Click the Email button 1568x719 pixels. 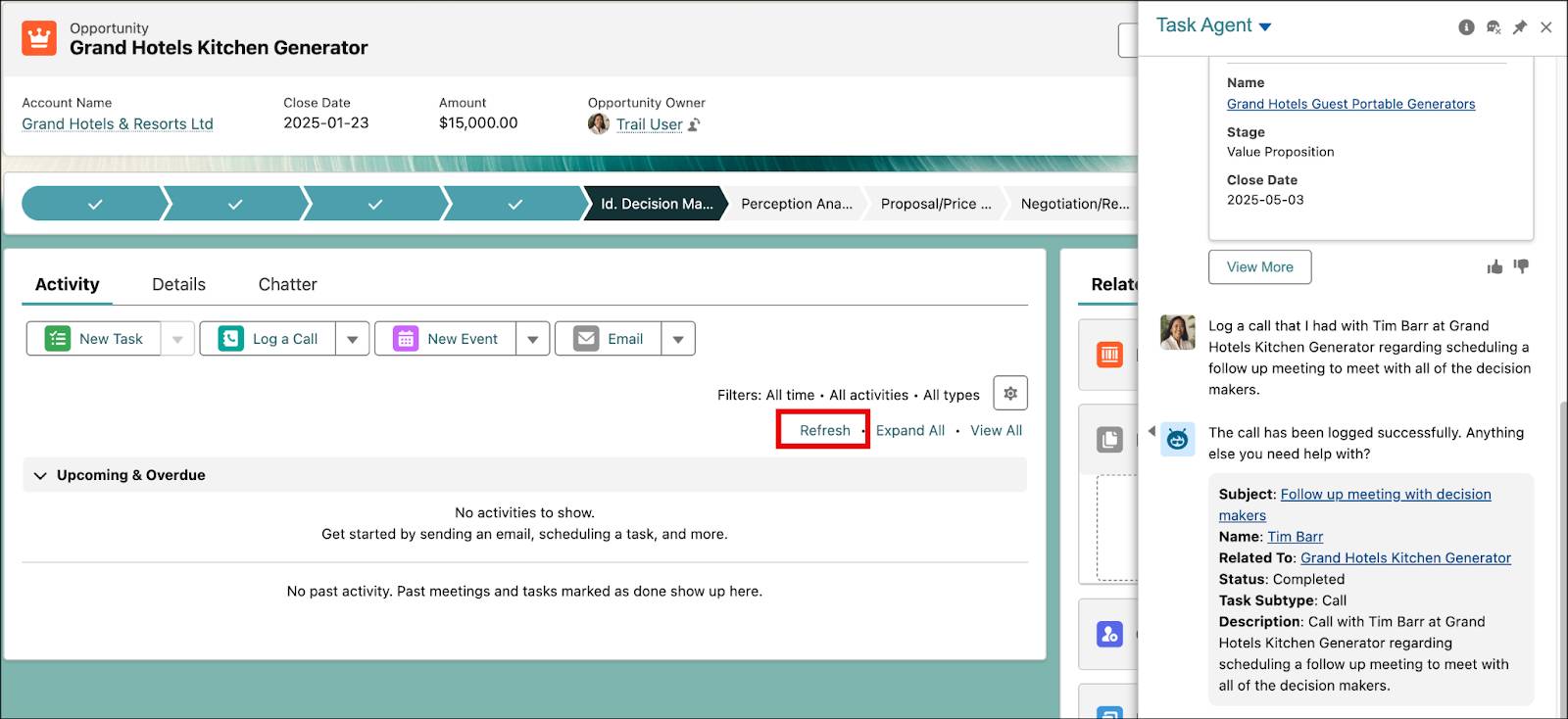[609, 339]
